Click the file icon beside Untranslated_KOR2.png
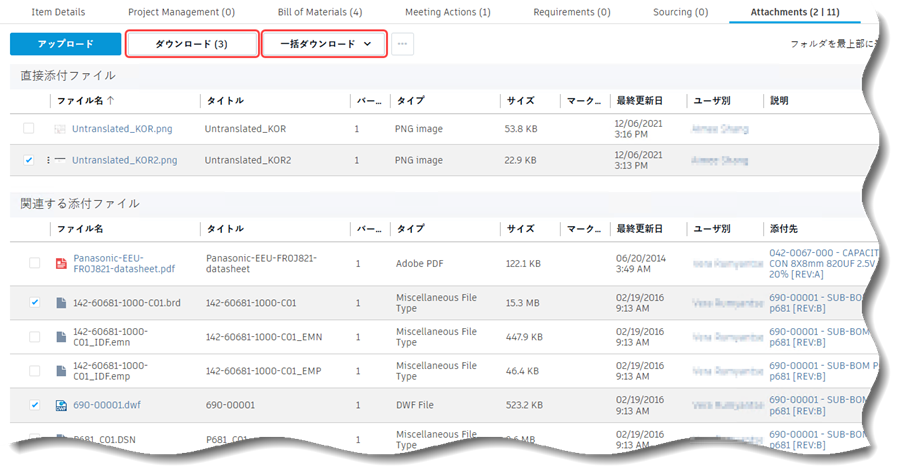Viewport: 900px width, 475px height. point(60,160)
